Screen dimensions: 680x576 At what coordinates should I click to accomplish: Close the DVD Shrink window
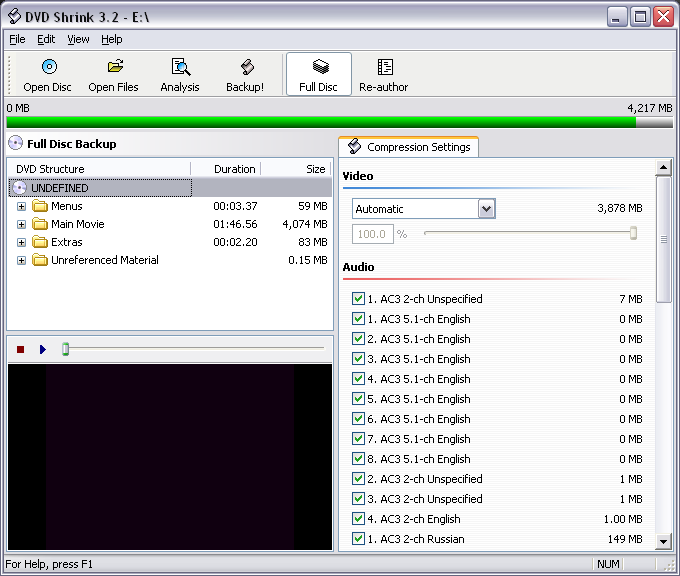point(664,16)
